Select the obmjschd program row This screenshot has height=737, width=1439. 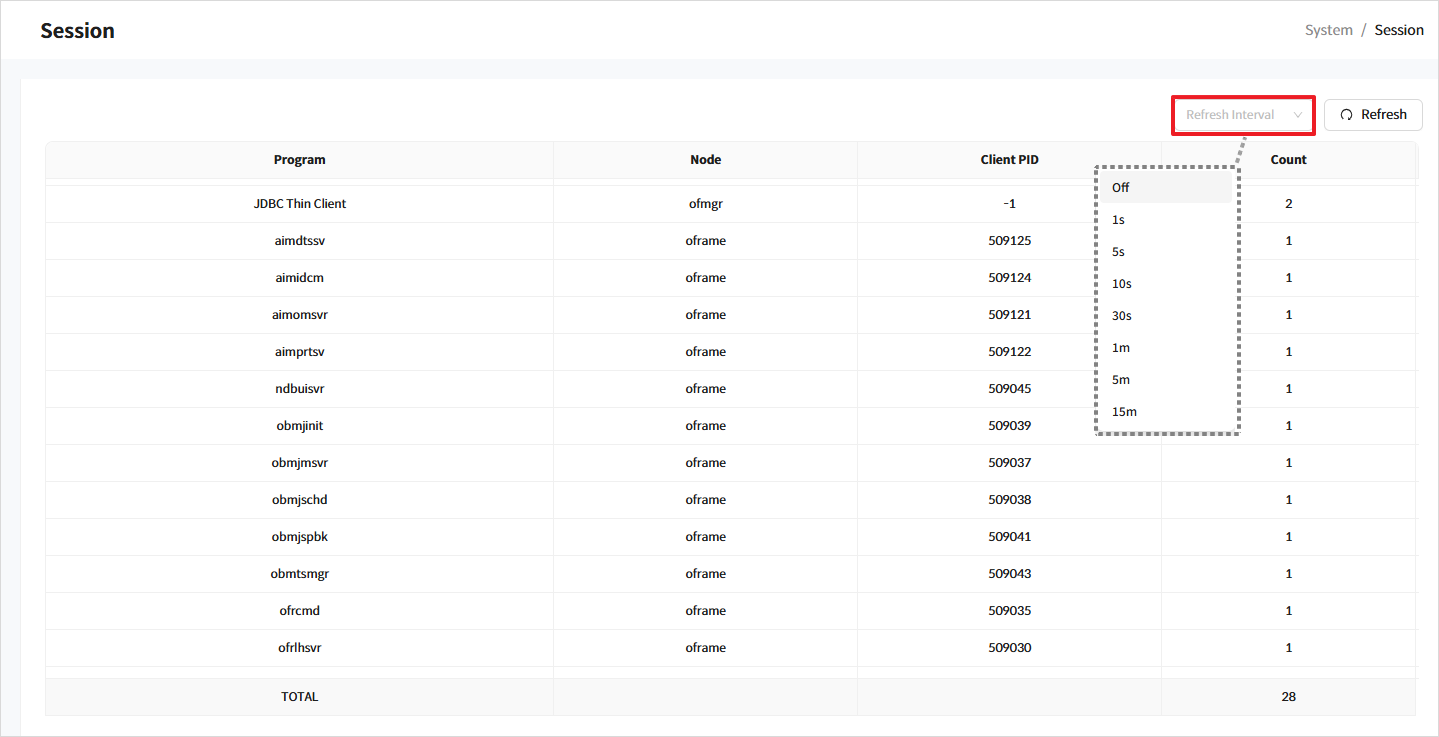pos(299,500)
